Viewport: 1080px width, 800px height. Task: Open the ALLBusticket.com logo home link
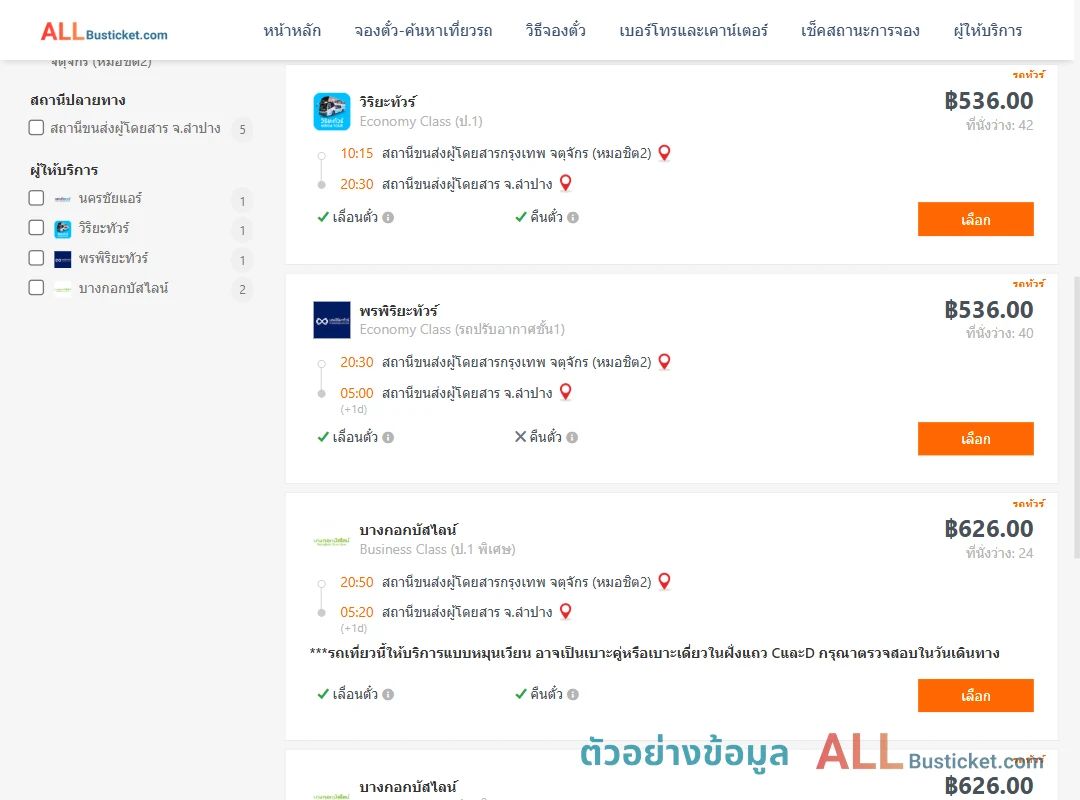point(104,31)
